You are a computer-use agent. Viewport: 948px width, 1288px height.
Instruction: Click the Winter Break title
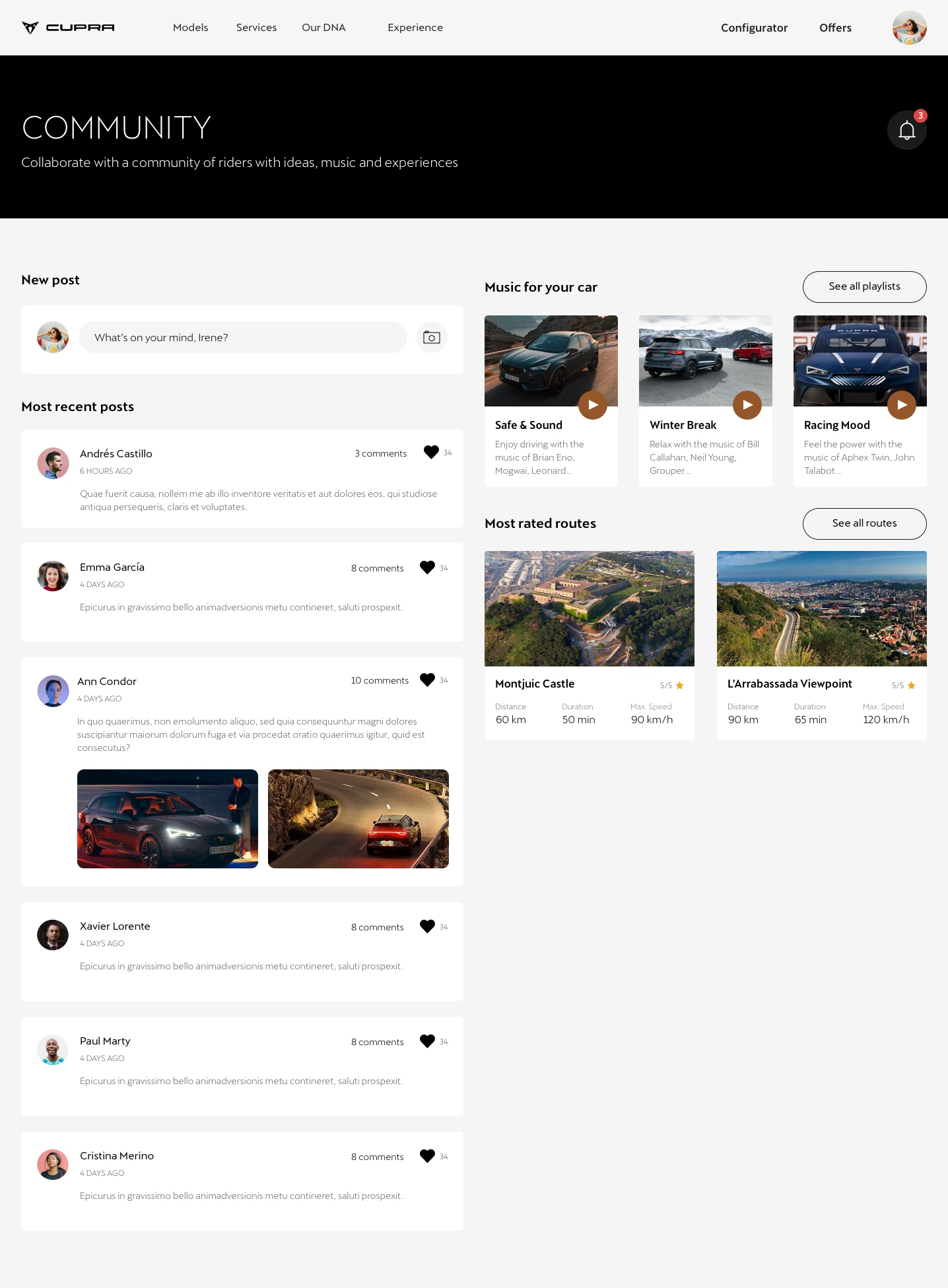[683, 425]
